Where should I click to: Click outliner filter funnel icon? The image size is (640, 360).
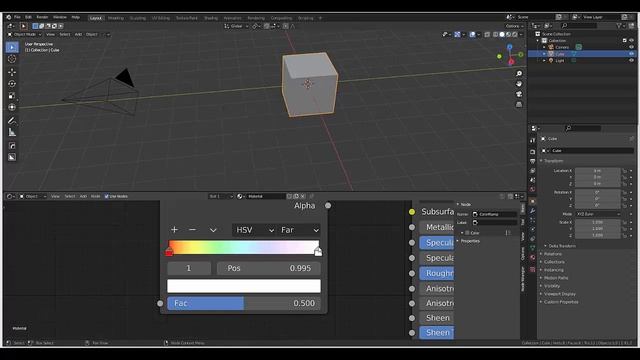620,26
